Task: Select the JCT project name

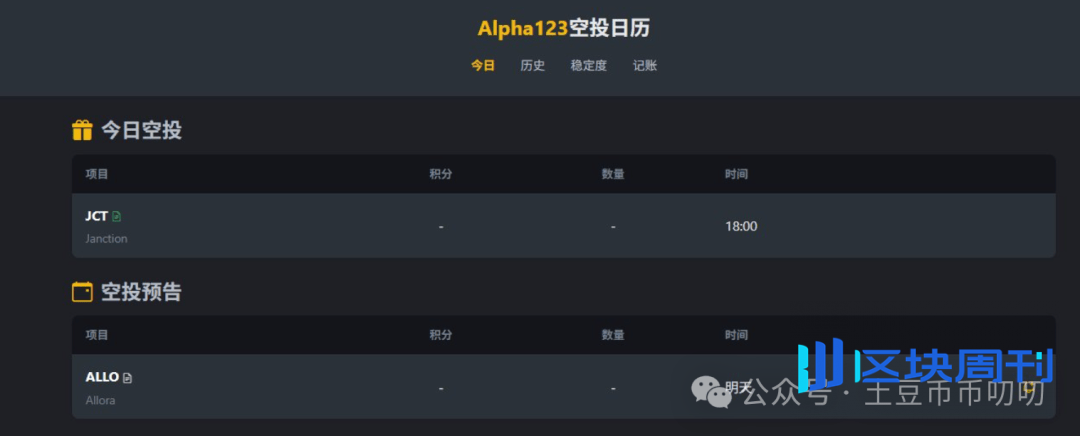Action: pyautogui.click(x=96, y=216)
